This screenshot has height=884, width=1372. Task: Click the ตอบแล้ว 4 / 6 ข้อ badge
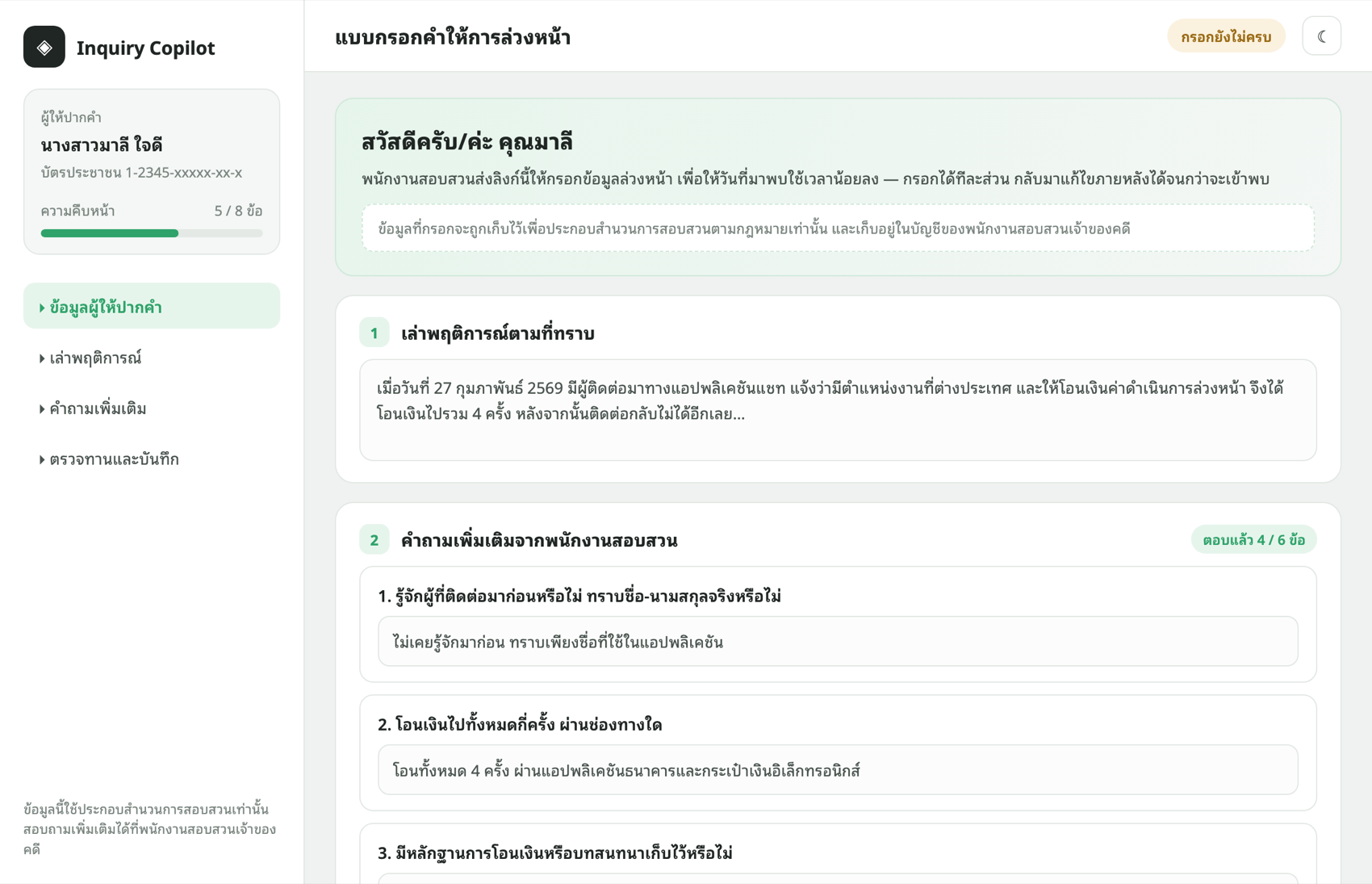coord(1253,539)
